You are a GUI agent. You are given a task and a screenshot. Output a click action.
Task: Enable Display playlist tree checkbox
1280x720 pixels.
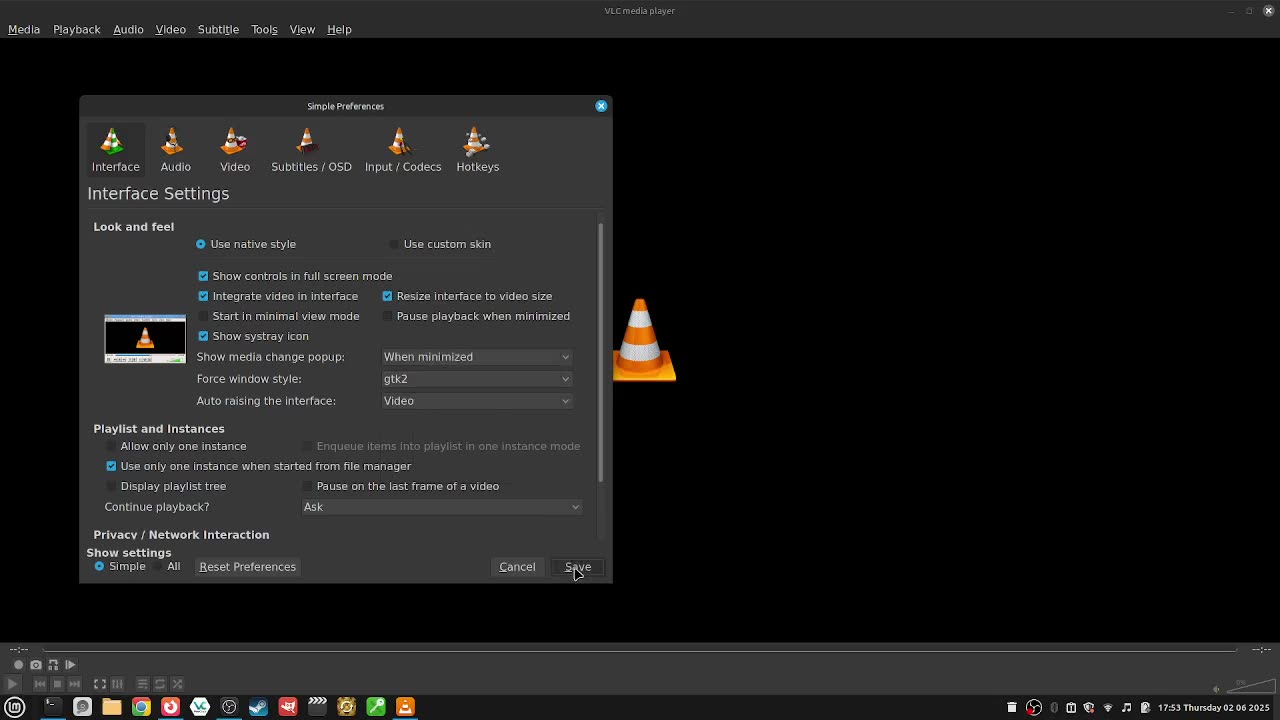(166, 486)
